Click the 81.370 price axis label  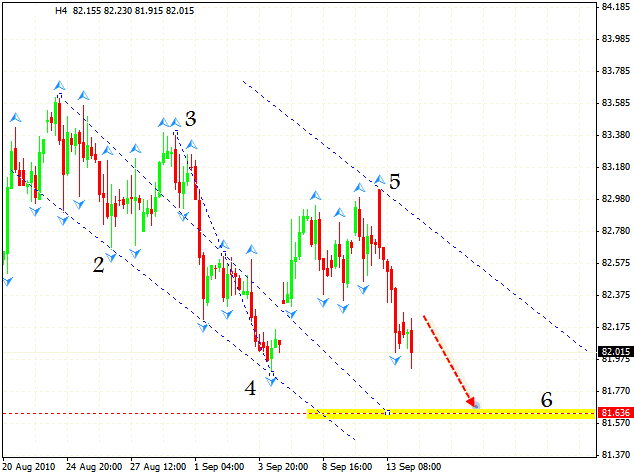616,455
